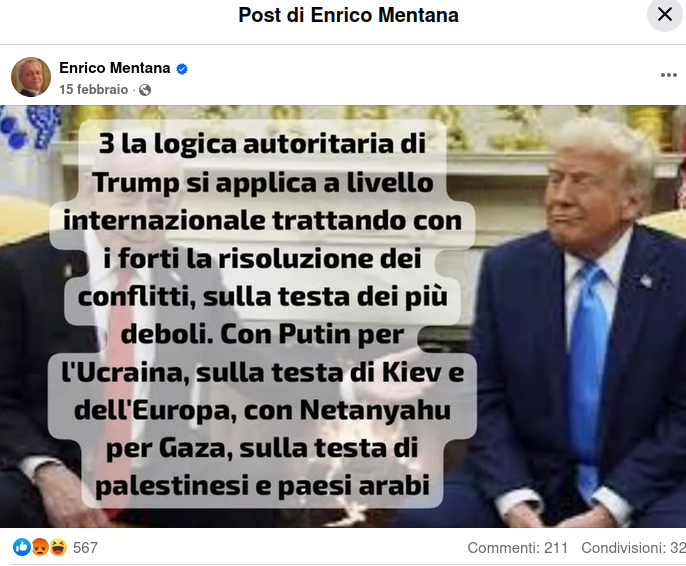Image resolution: width=686 pixels, height=566 pixels.
Task: Open the Enrico Mentana name link
Action: (115, 68)
